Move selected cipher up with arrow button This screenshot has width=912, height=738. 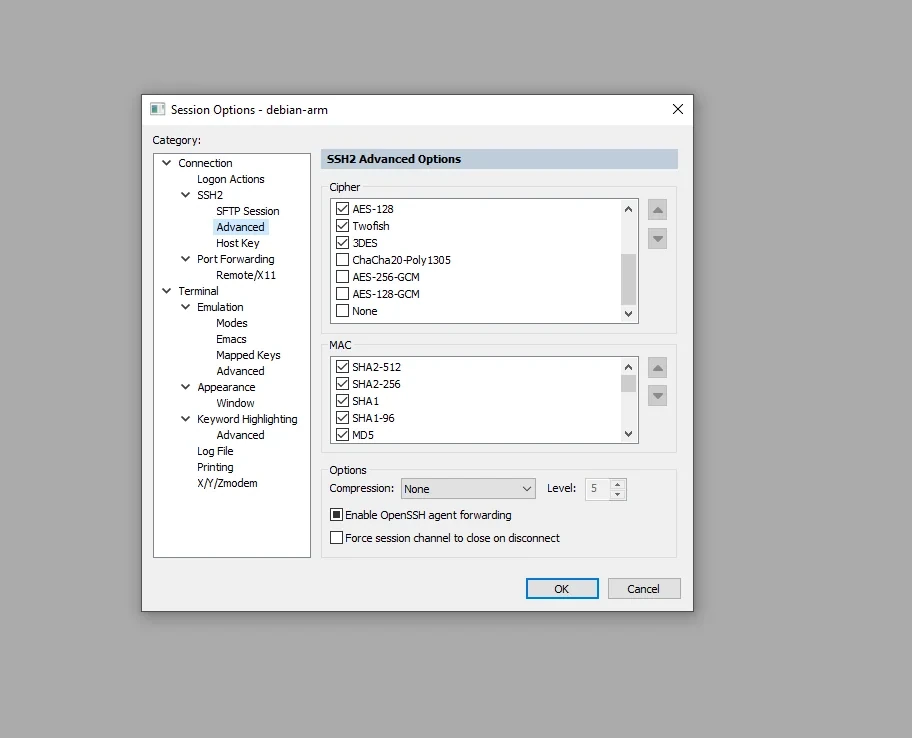(657, 210)
